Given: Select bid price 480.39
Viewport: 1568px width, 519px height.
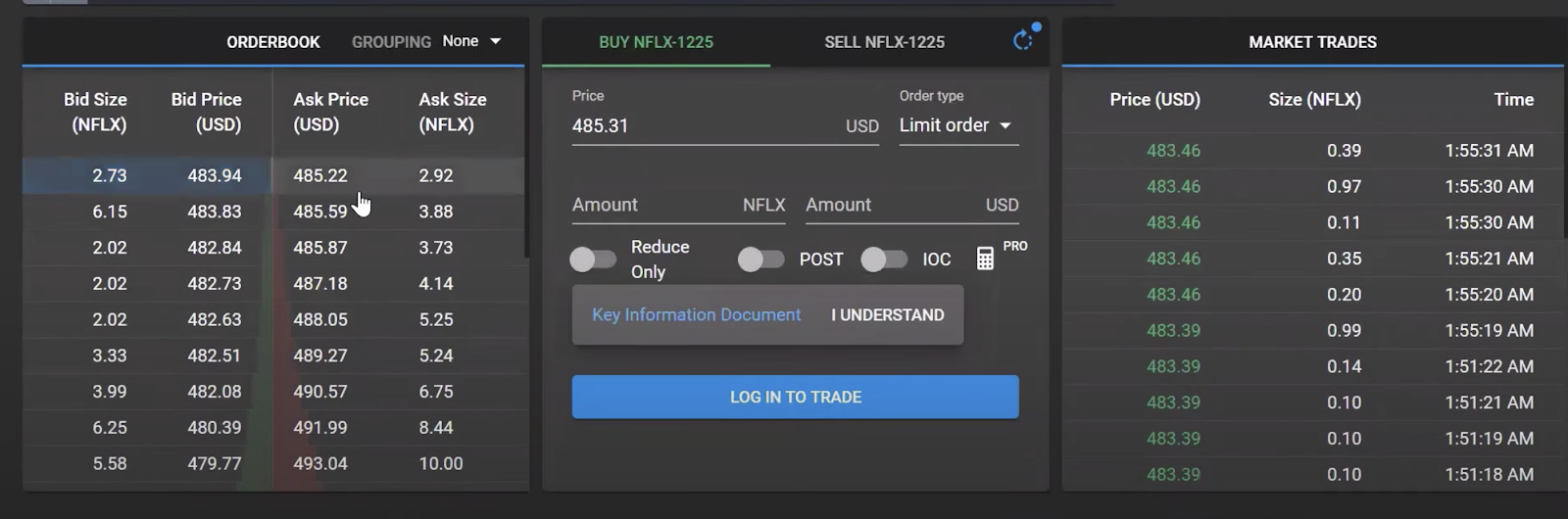Looking at the screenshot, I should pyautogui.click(x=215, y=427).
